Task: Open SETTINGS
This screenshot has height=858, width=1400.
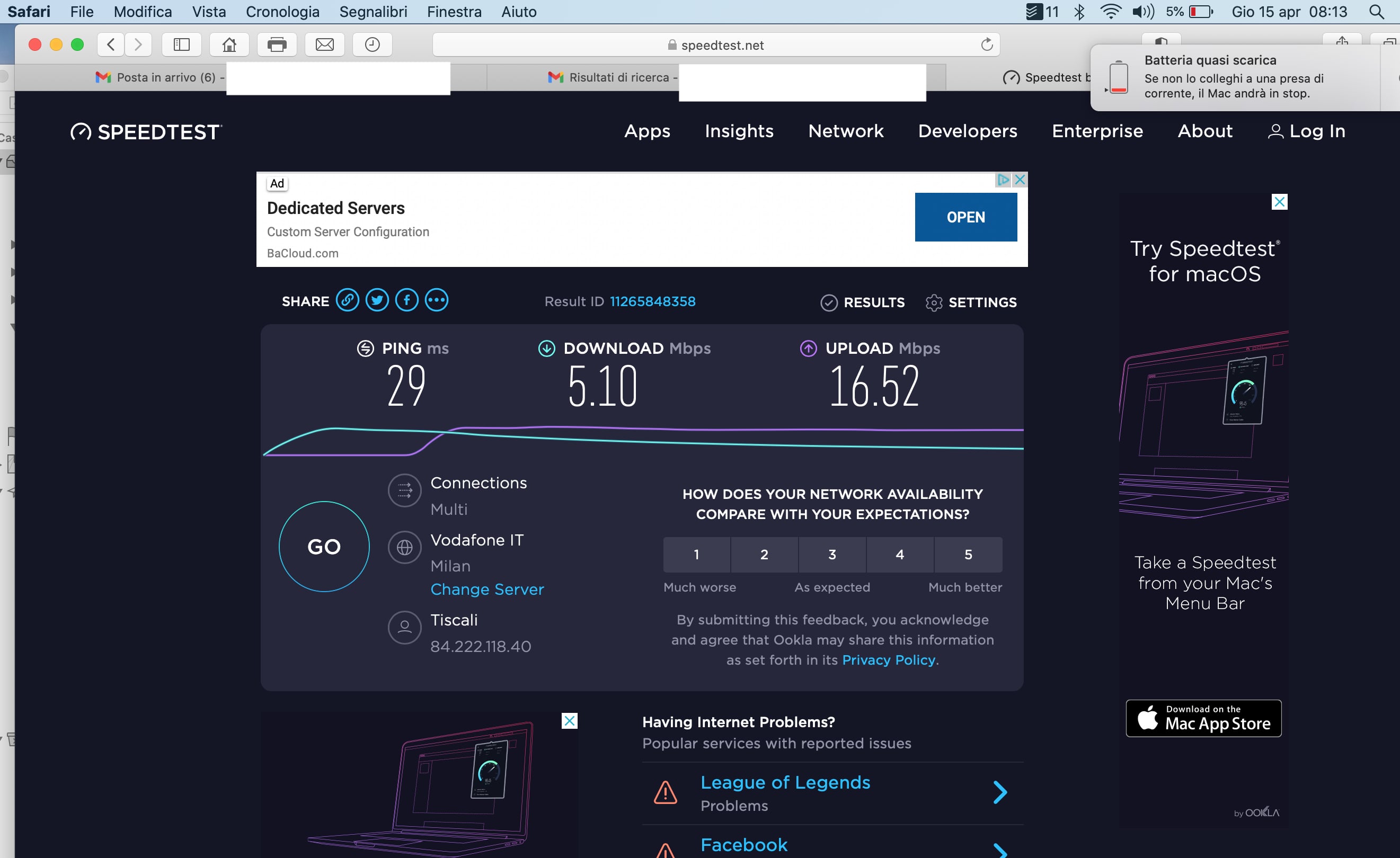Action: point(971,302)
